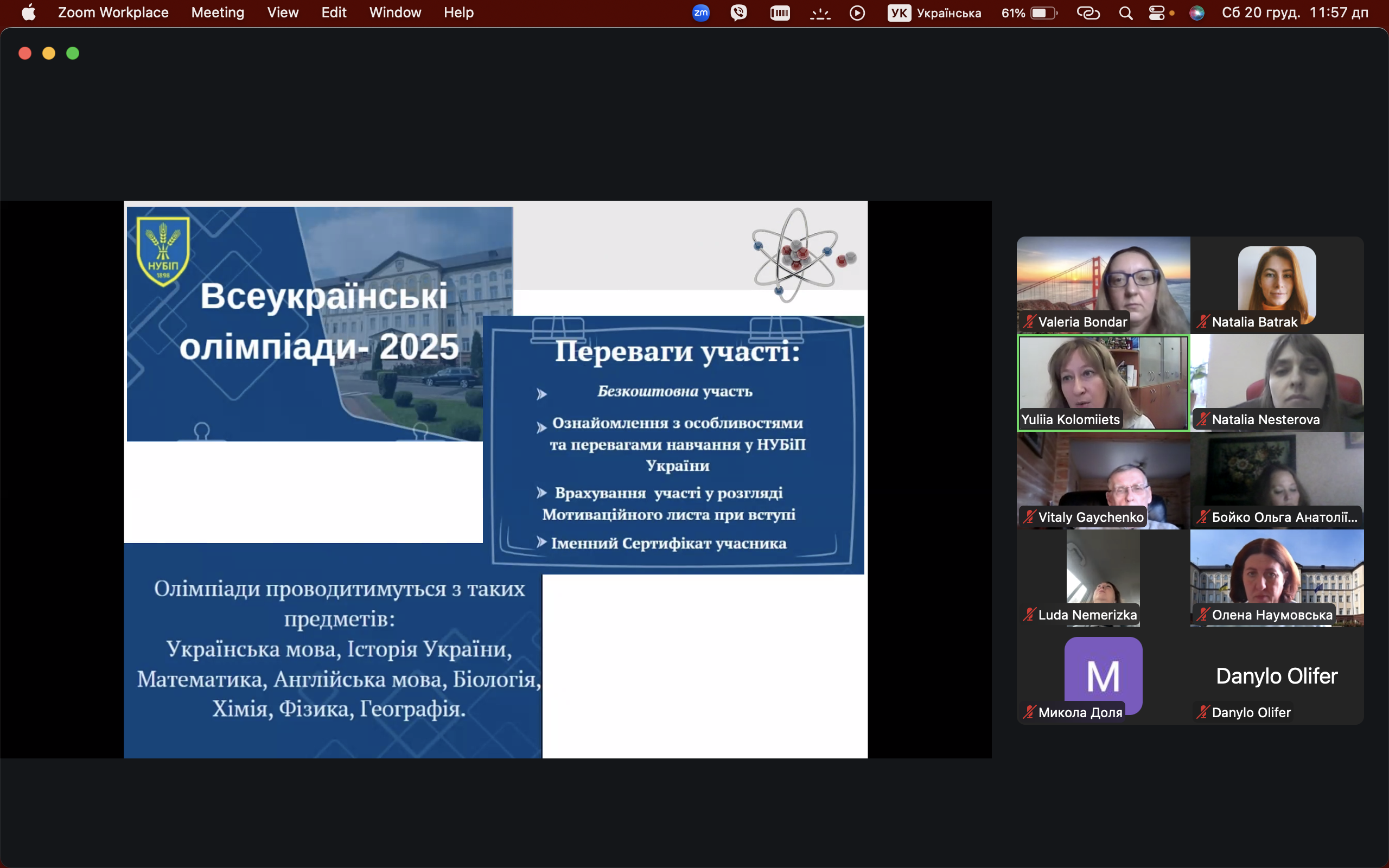Click the Apple logo menu
This screenshot has height=868, width=1389.
click(28, 12)
